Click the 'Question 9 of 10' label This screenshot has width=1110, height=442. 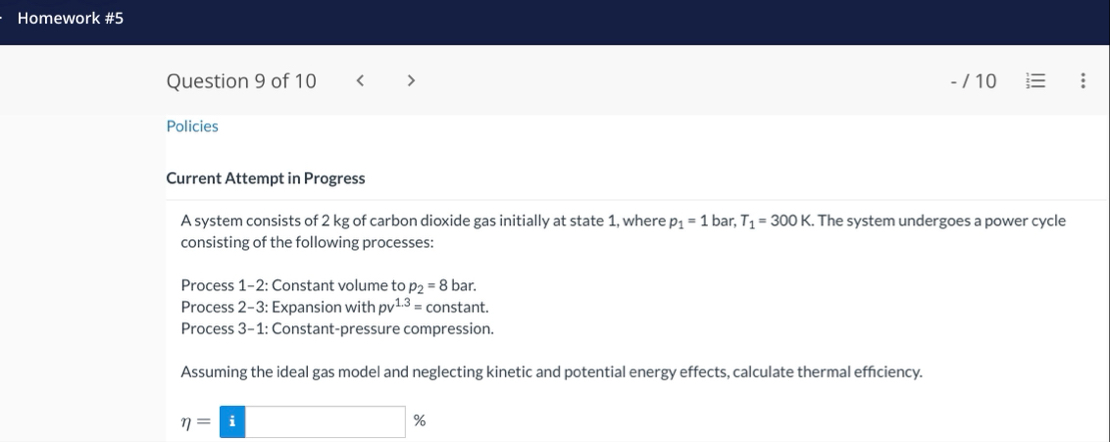tap(241, 81)
